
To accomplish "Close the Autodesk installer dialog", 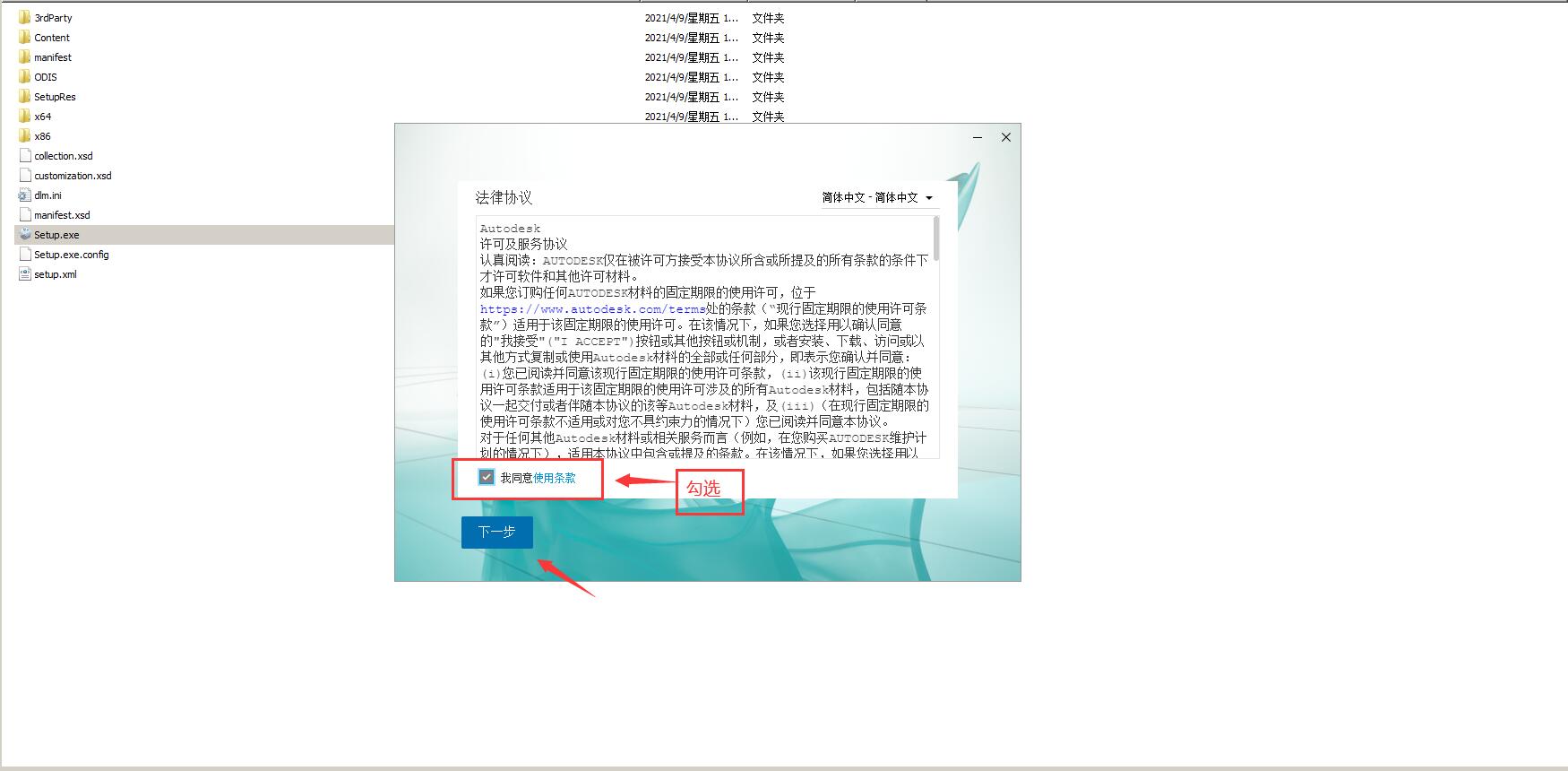I will (1005, 137).
